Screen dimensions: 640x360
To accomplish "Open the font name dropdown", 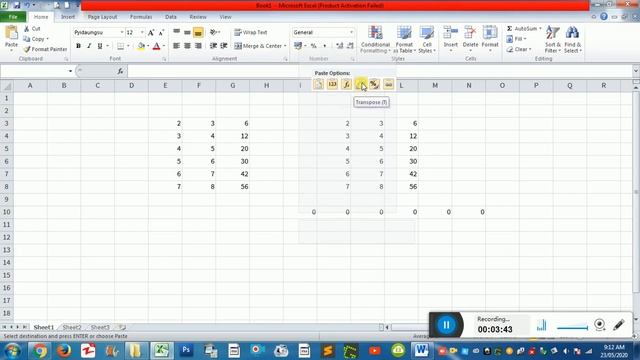I will (x=122, y=32).
